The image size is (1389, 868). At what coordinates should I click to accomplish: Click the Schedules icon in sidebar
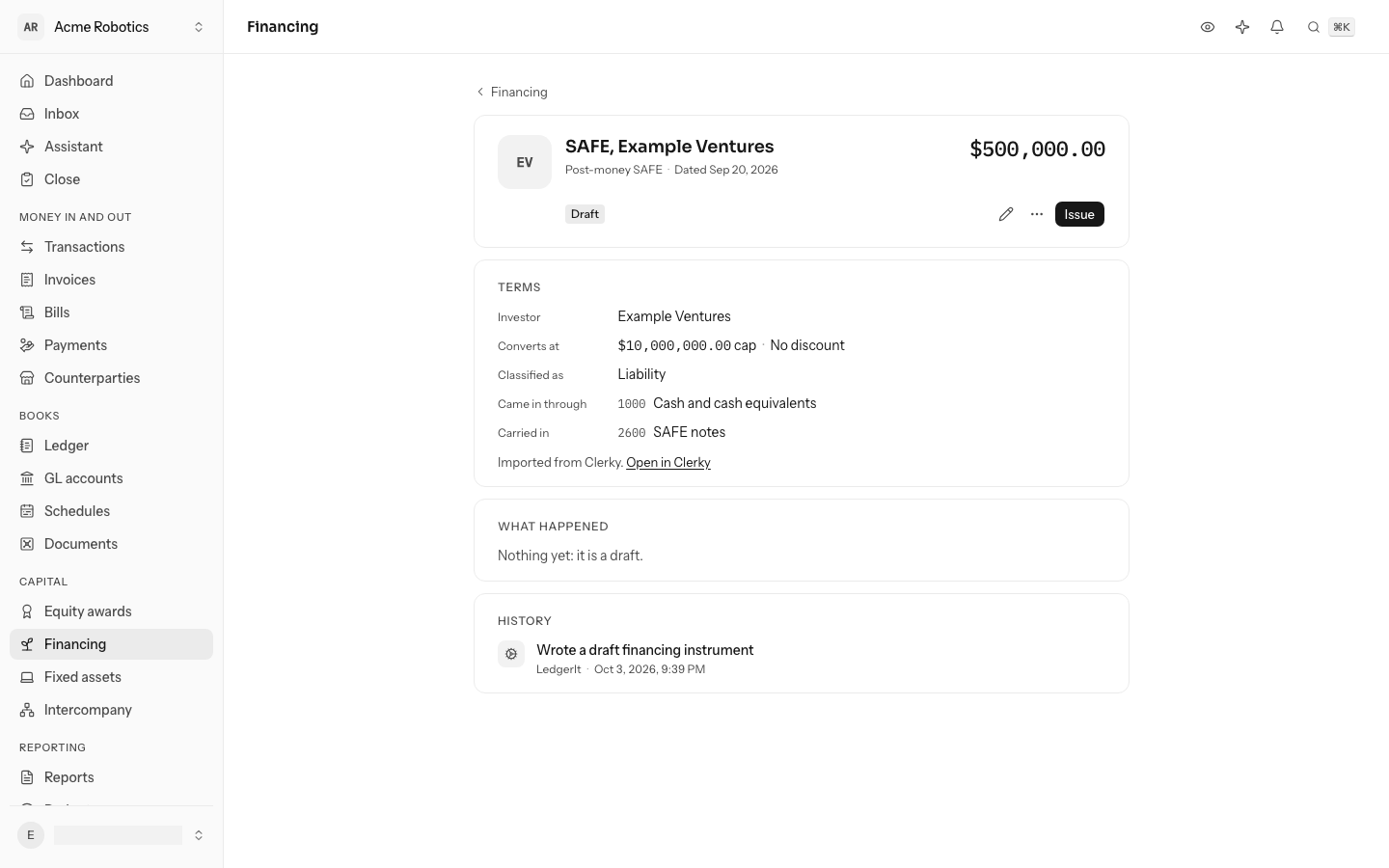27,511
